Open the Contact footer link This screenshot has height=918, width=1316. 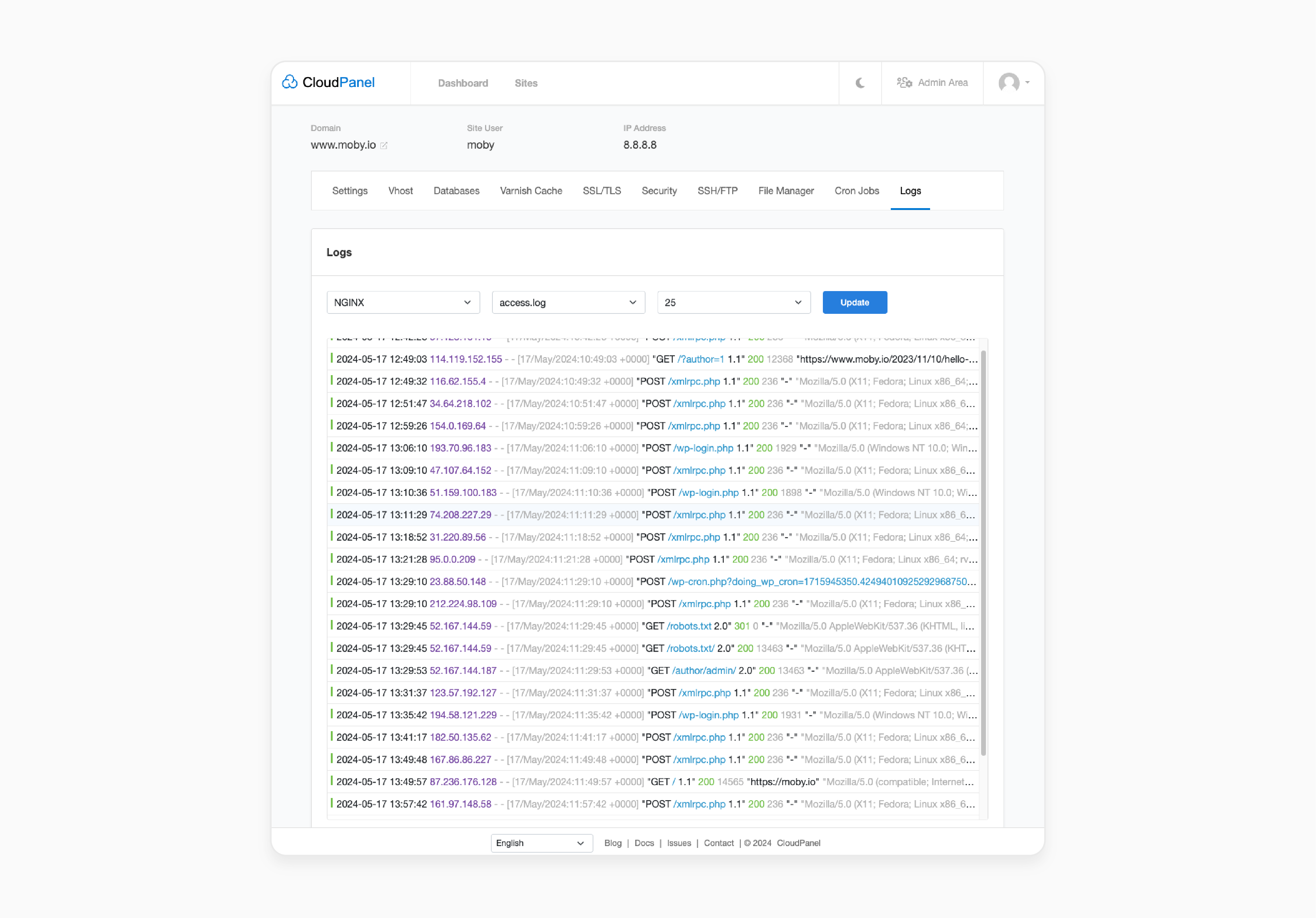719,843
